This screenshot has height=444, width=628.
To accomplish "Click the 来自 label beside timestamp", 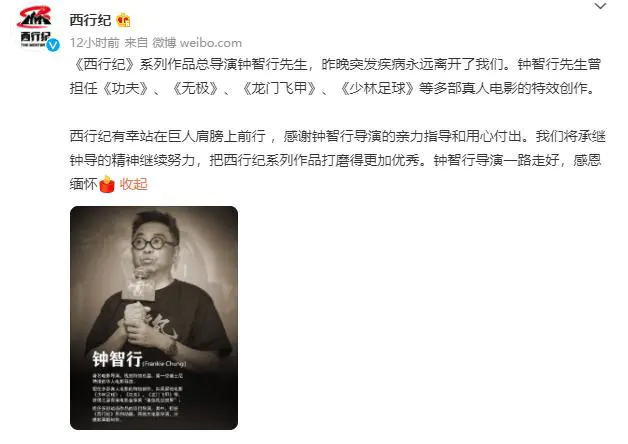I will (x=136, y=42).
